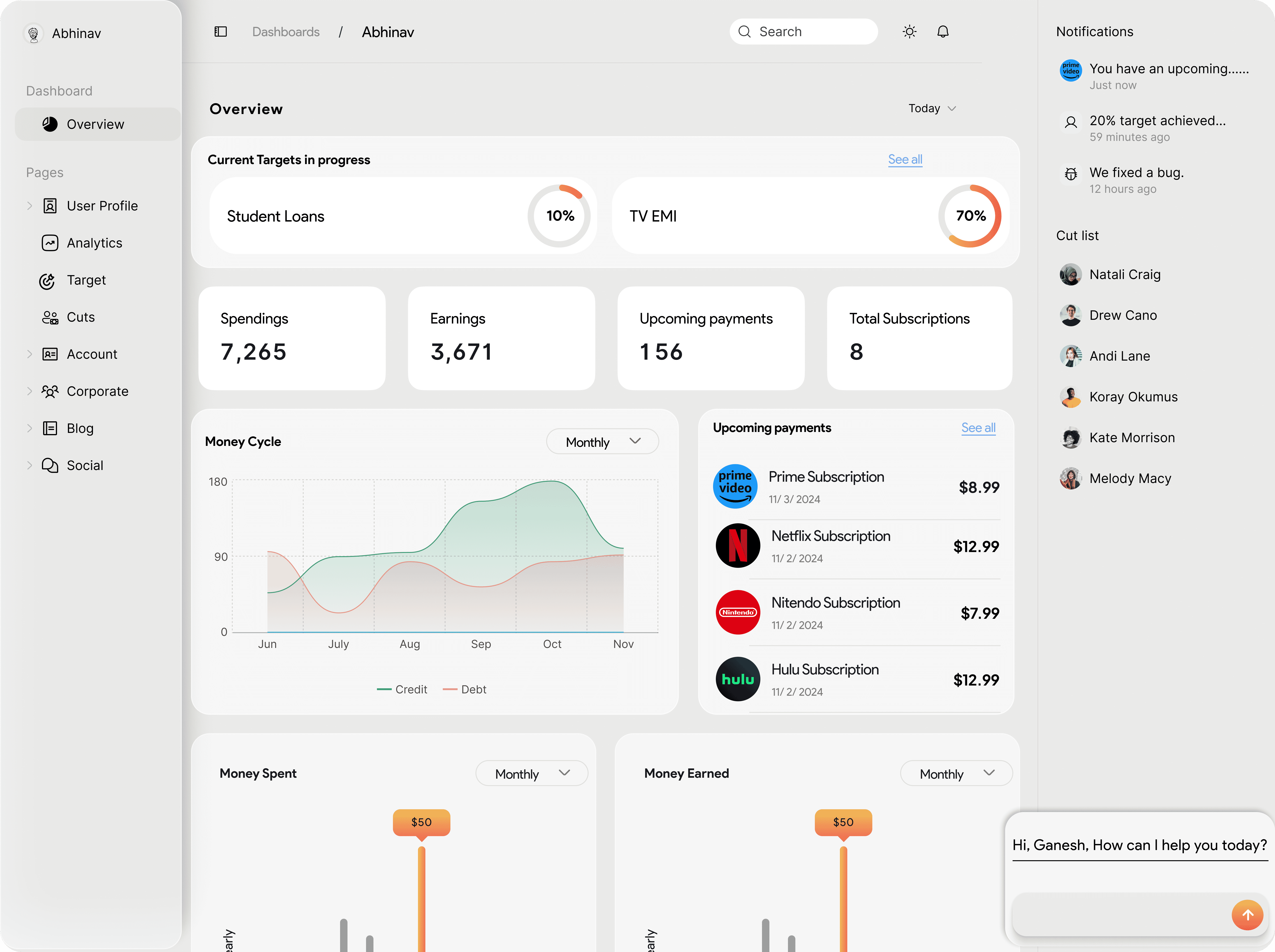This screenshot has height=952, width=1275.
Task: Expand the Social menu chevron
Action: [29, 465]
